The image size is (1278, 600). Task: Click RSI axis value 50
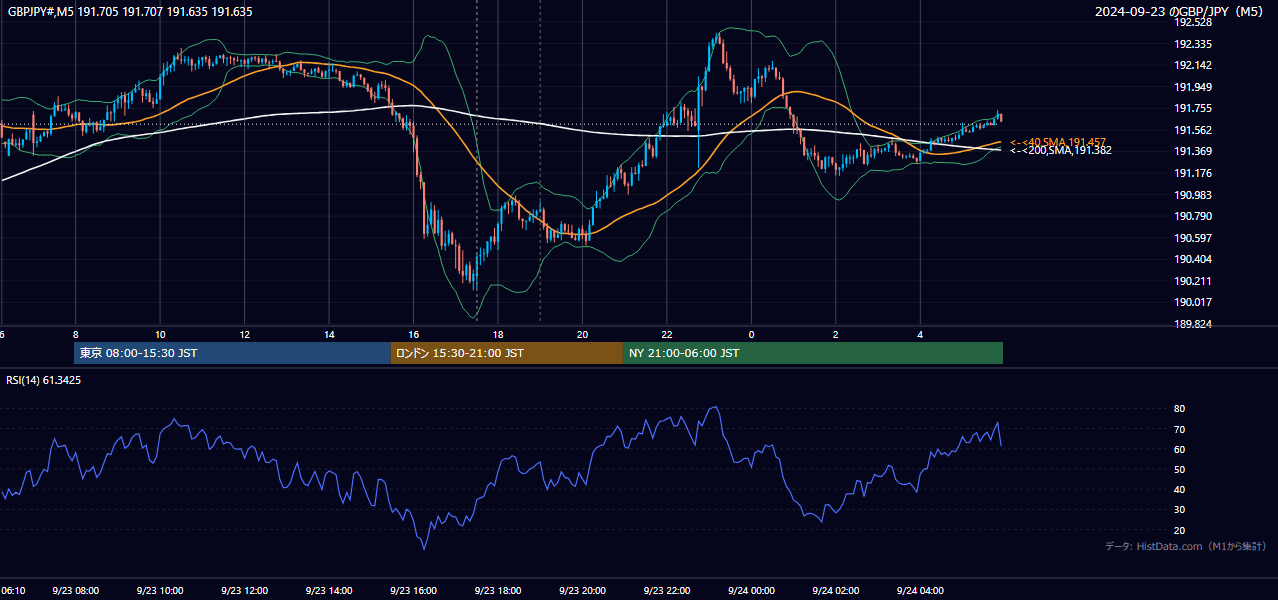[1179, 470]
